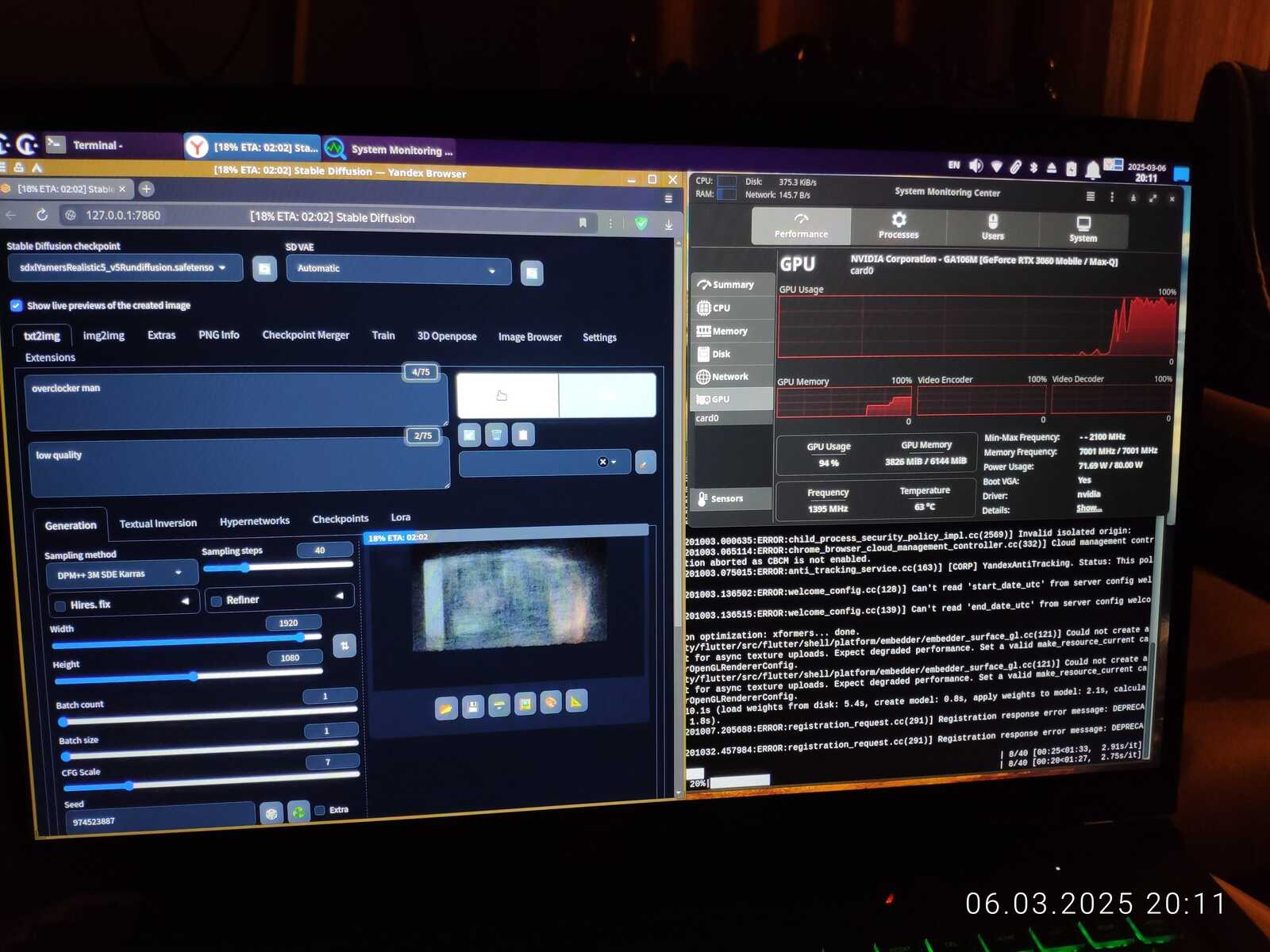Adjust the CFG Scale slider
The width and height of the screenshot is (1270, 952).
pos(210,780)
